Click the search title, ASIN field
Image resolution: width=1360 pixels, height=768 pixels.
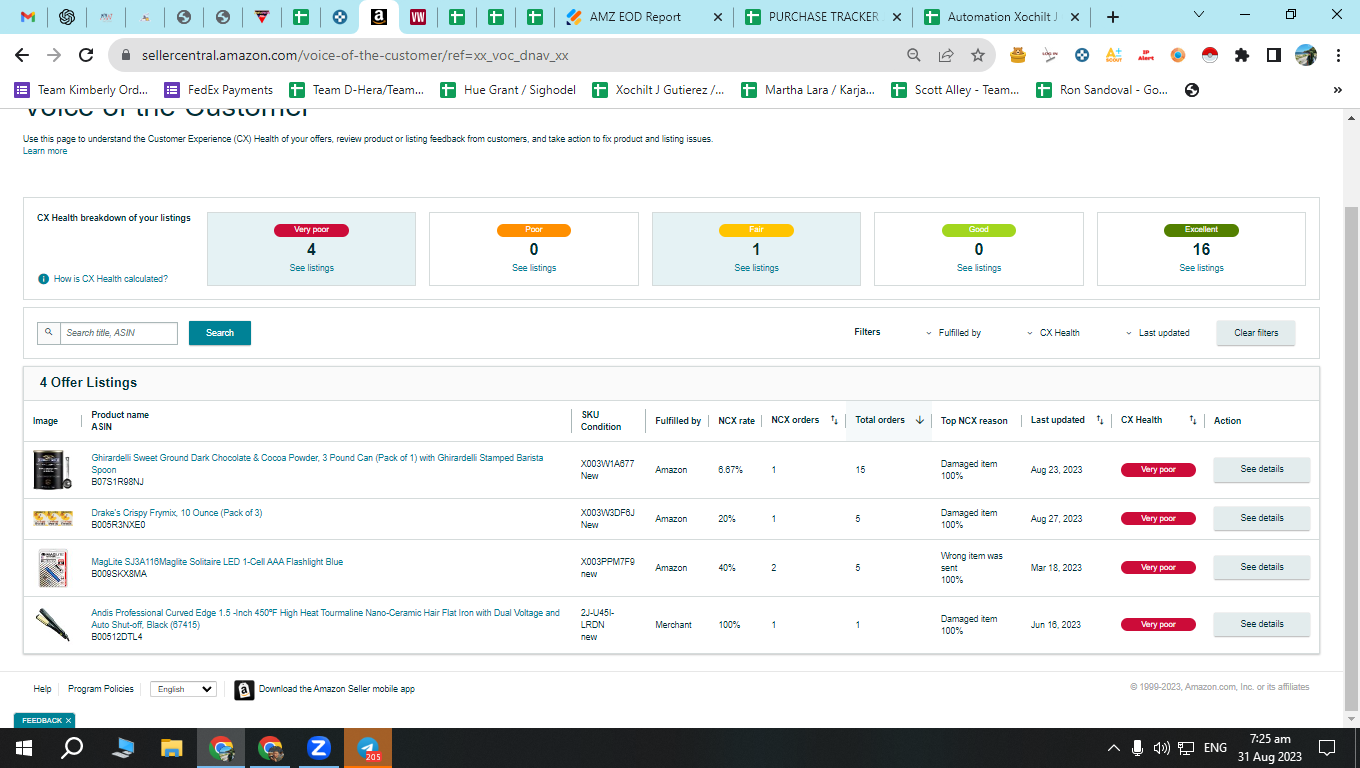tap(118, 333)
